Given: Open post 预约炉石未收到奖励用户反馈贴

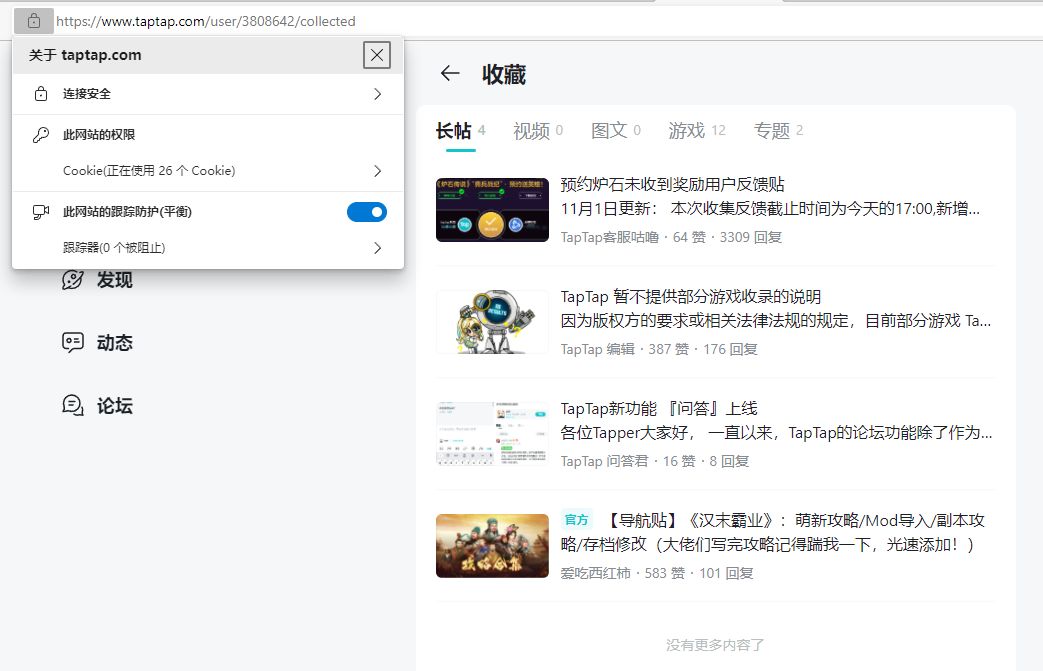Looking at the screenshot, I should 672,184.
